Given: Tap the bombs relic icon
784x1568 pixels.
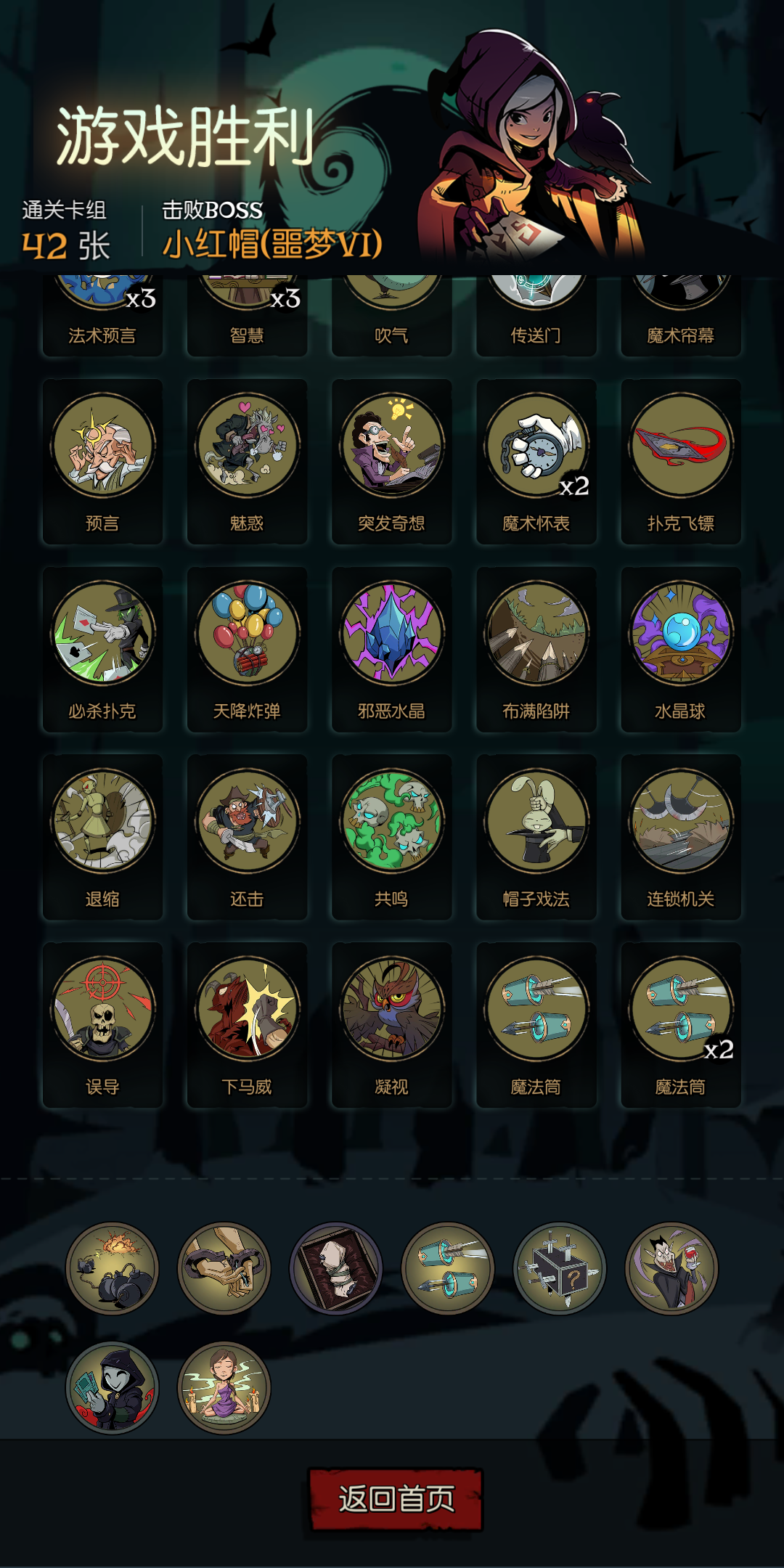Looking at the screenshot, I should point(113,1269).
